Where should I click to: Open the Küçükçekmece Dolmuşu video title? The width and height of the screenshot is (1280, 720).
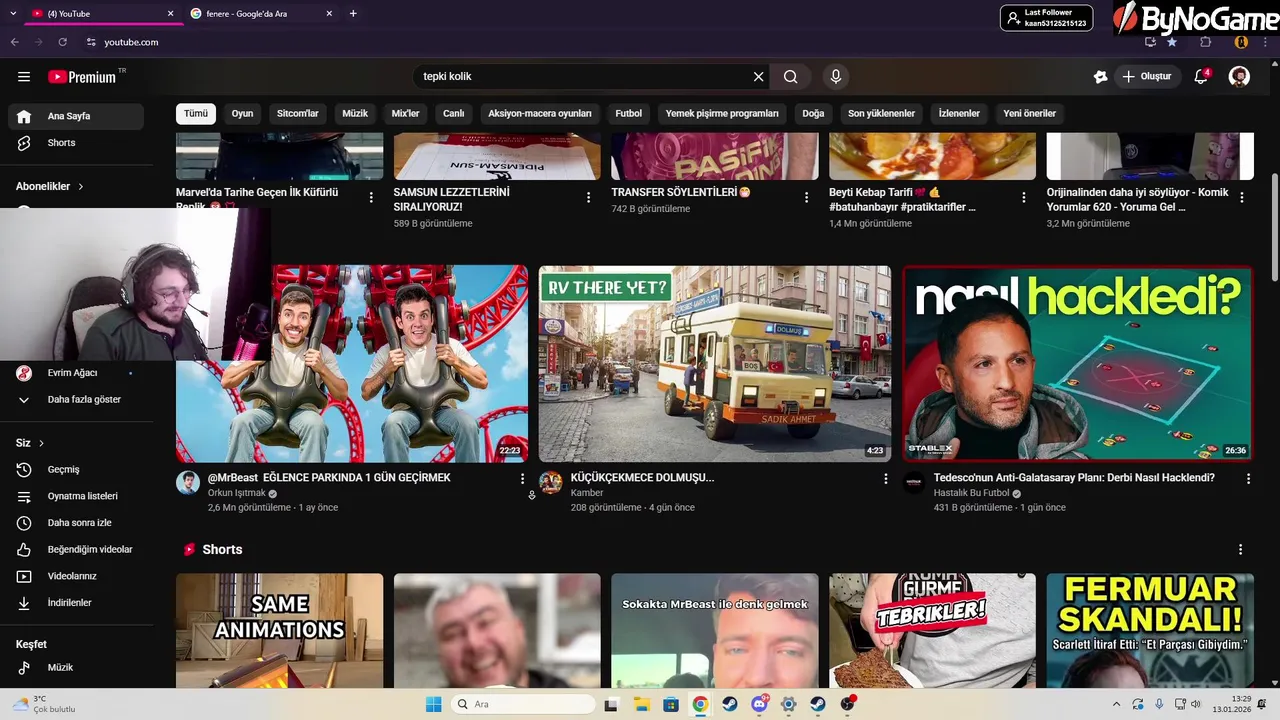pyautogui.click(x=642, y=478)
